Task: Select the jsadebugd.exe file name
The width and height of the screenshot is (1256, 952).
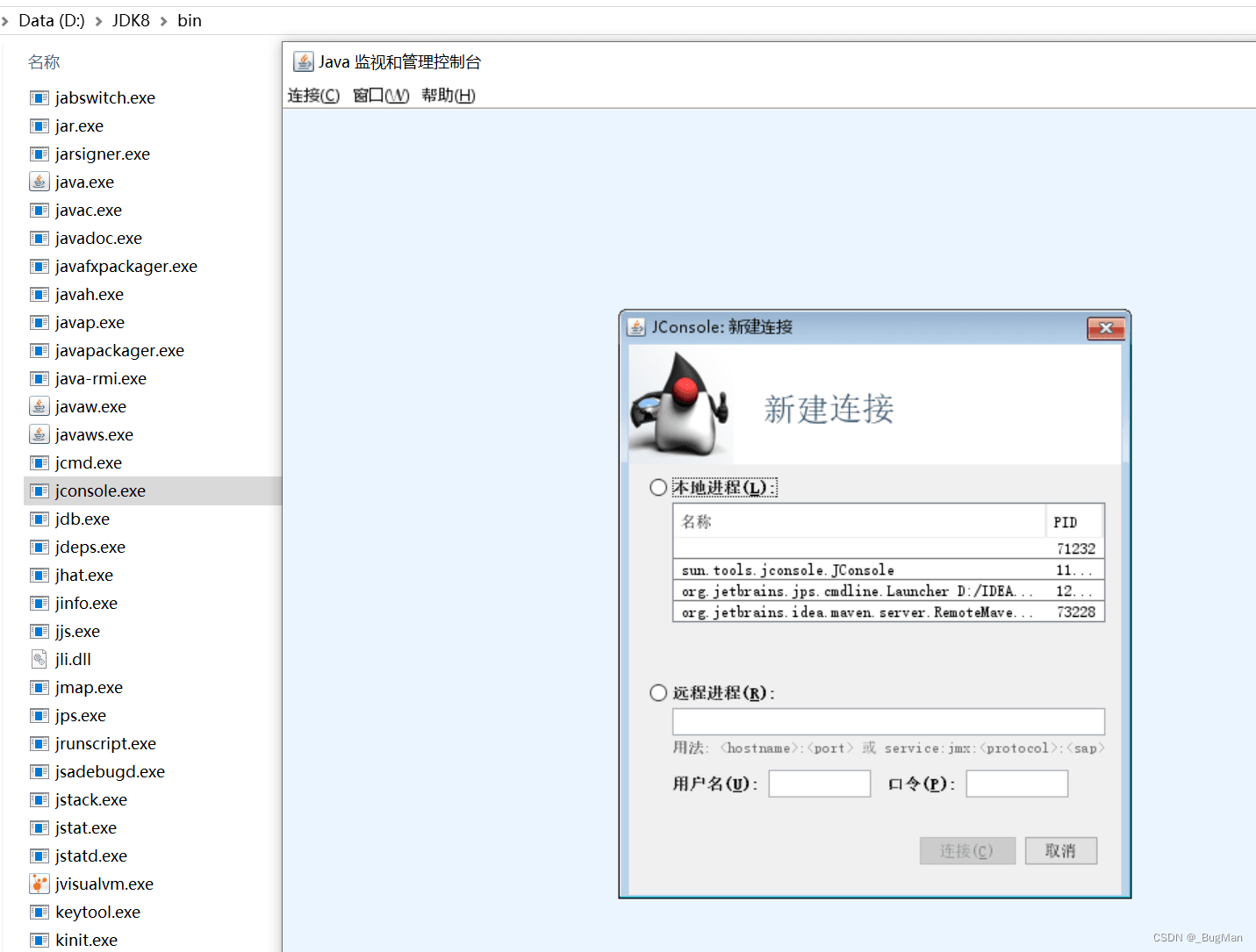Action: tap(110, 772)
